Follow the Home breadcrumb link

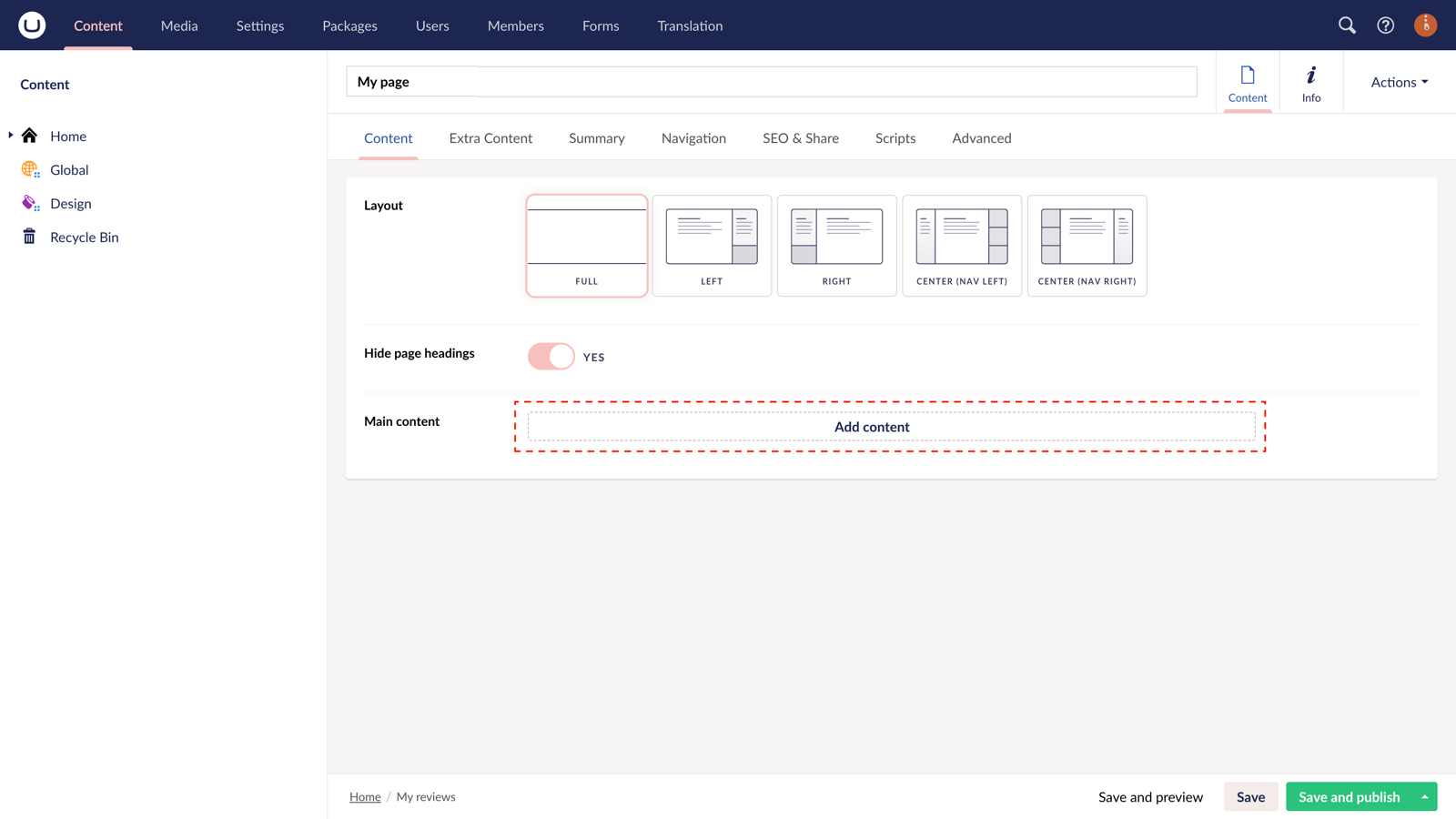pyautogui.click(x=365, y=796)
